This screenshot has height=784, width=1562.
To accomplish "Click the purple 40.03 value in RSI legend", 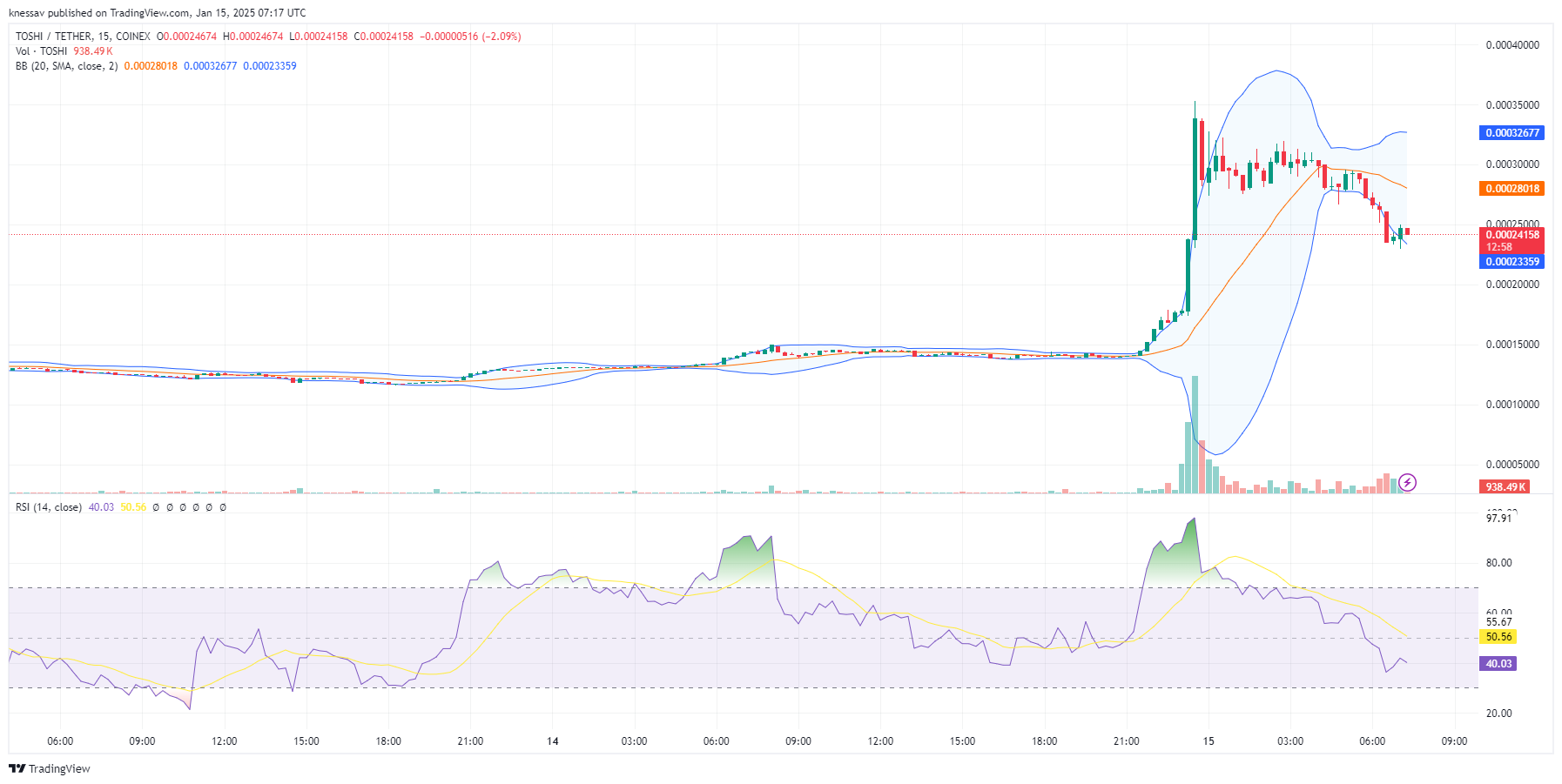I will coord(101,507).
